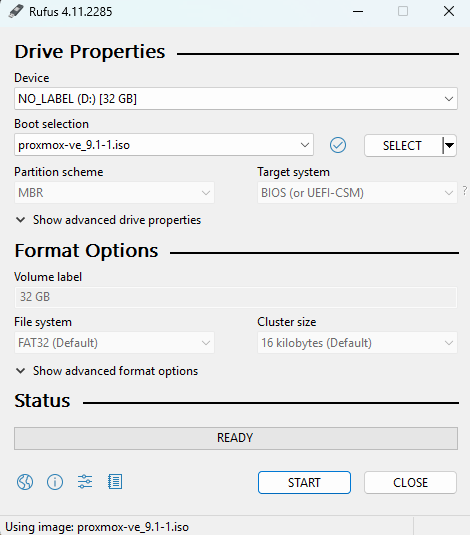Click the START button
This screenshot has height=535, width=470.
pos(304,482)
